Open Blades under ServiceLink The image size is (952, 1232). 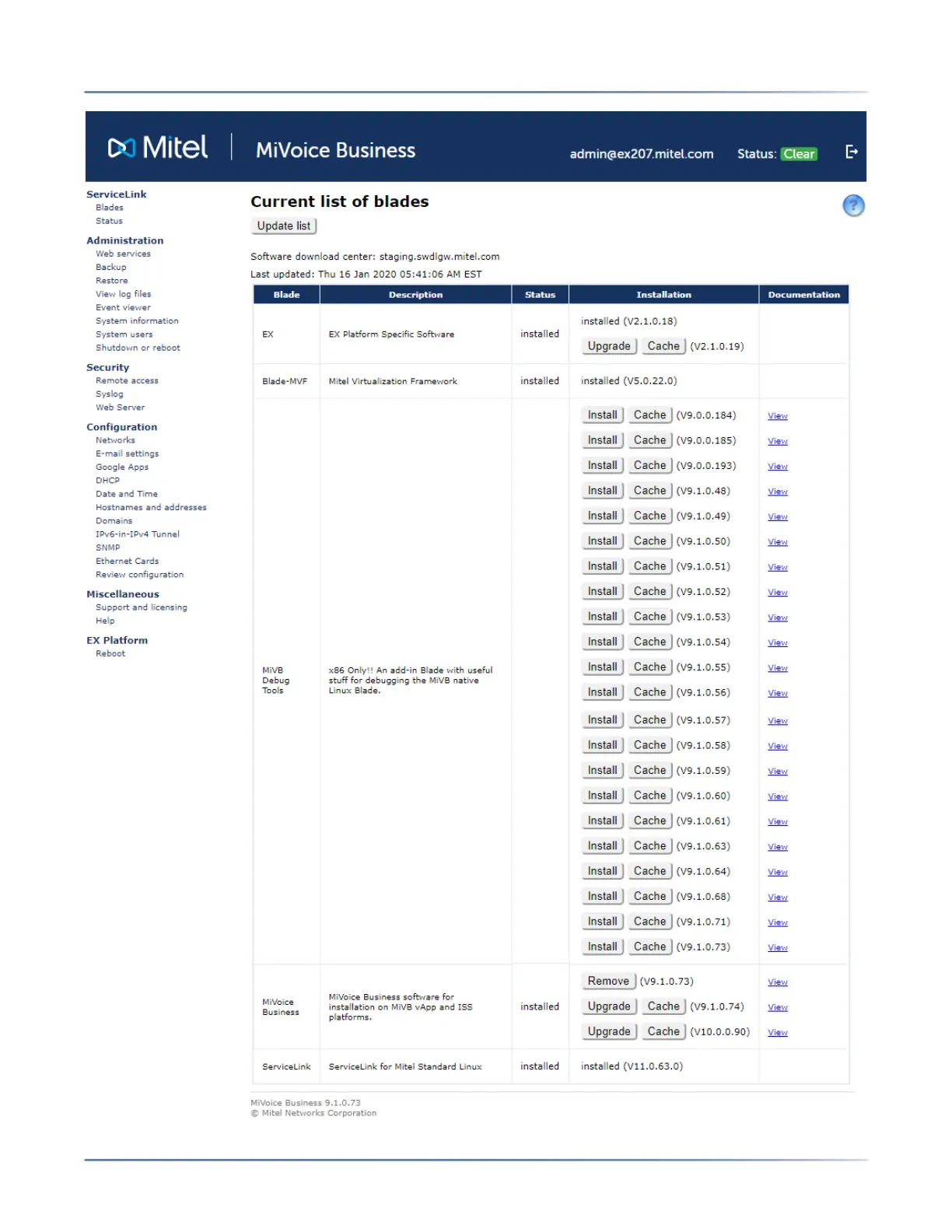click(110, 208)
